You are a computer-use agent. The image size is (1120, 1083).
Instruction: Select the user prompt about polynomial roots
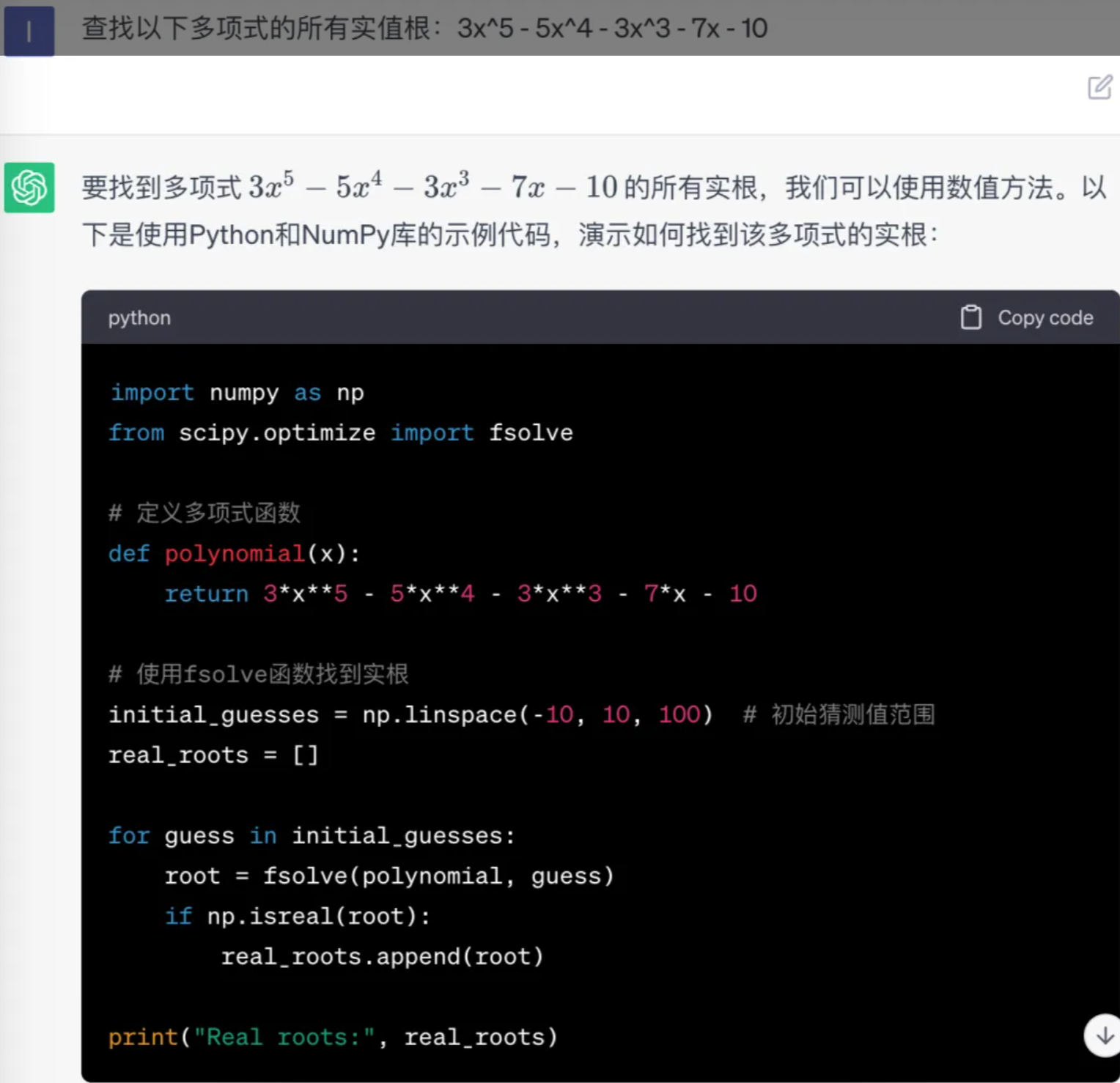tap(424, 29)
